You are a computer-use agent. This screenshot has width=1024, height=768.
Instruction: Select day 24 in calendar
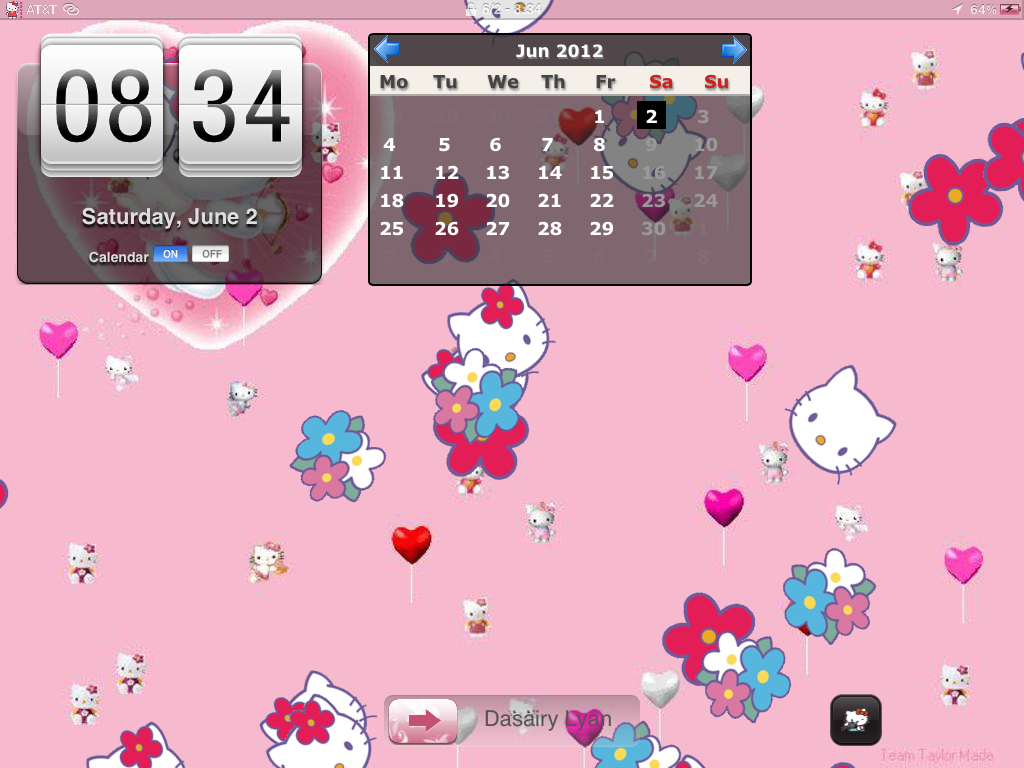[x=705, y=200]
